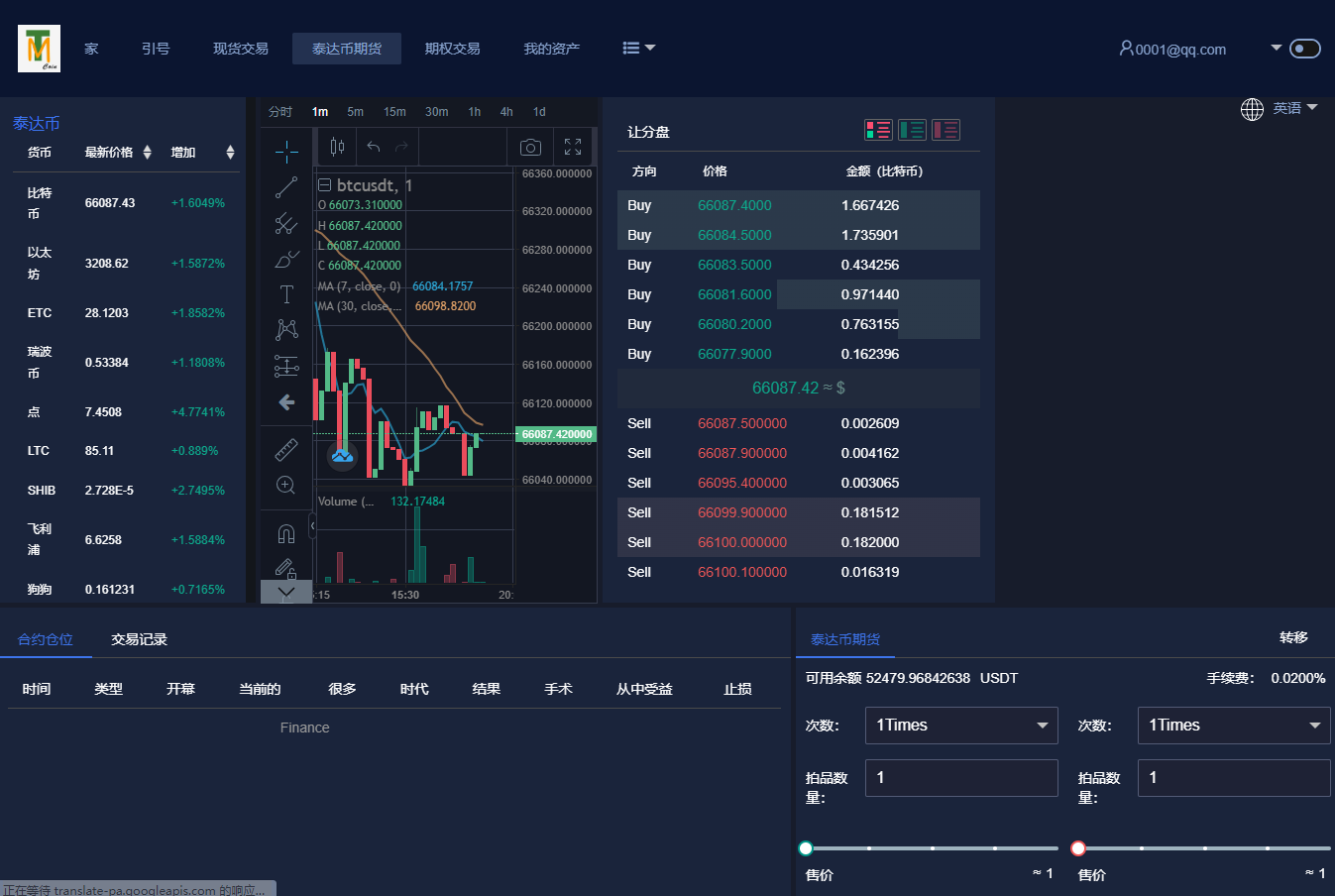The image size is (1335, 896).
Task: Select the trend line drawing tool
Action: click(x=286, y=187)
